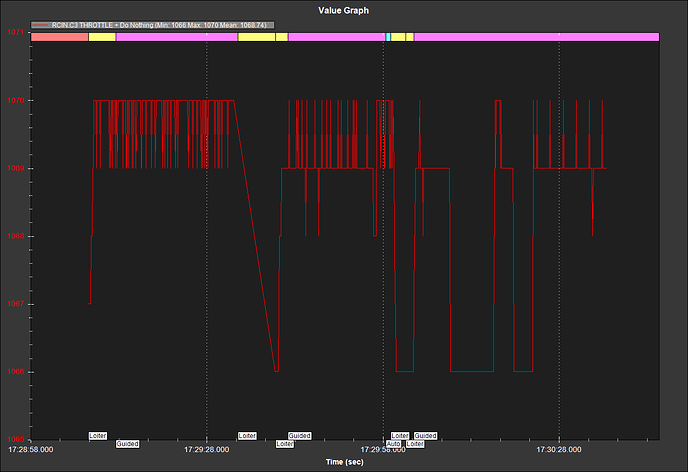Viewport: 688px width, 472px height.
Task: Click the long magenta segment at bar's right end
Action: pyautogui.click(x=535, y=37)
